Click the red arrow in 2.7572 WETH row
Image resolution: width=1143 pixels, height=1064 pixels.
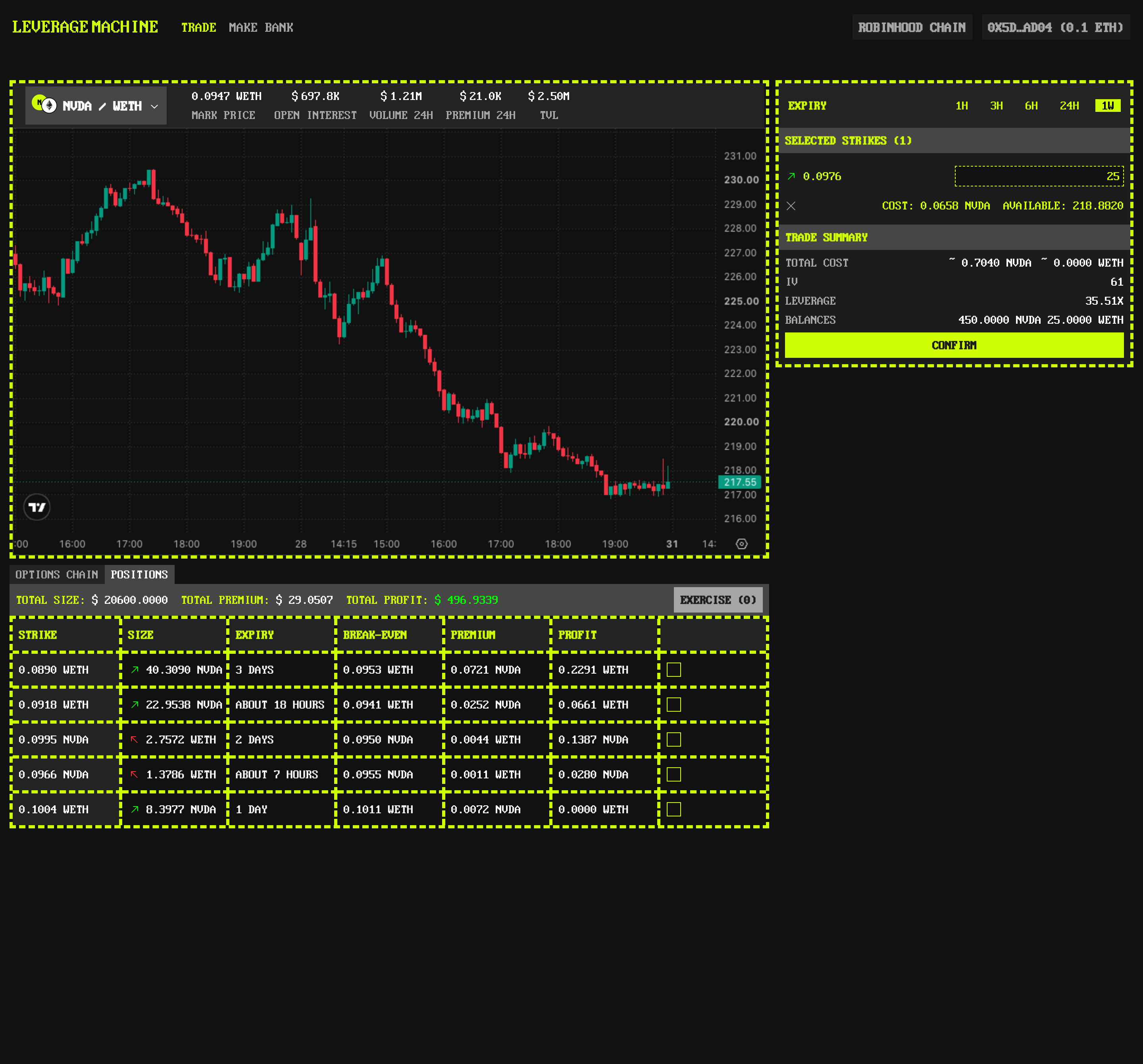click(135, 740)
